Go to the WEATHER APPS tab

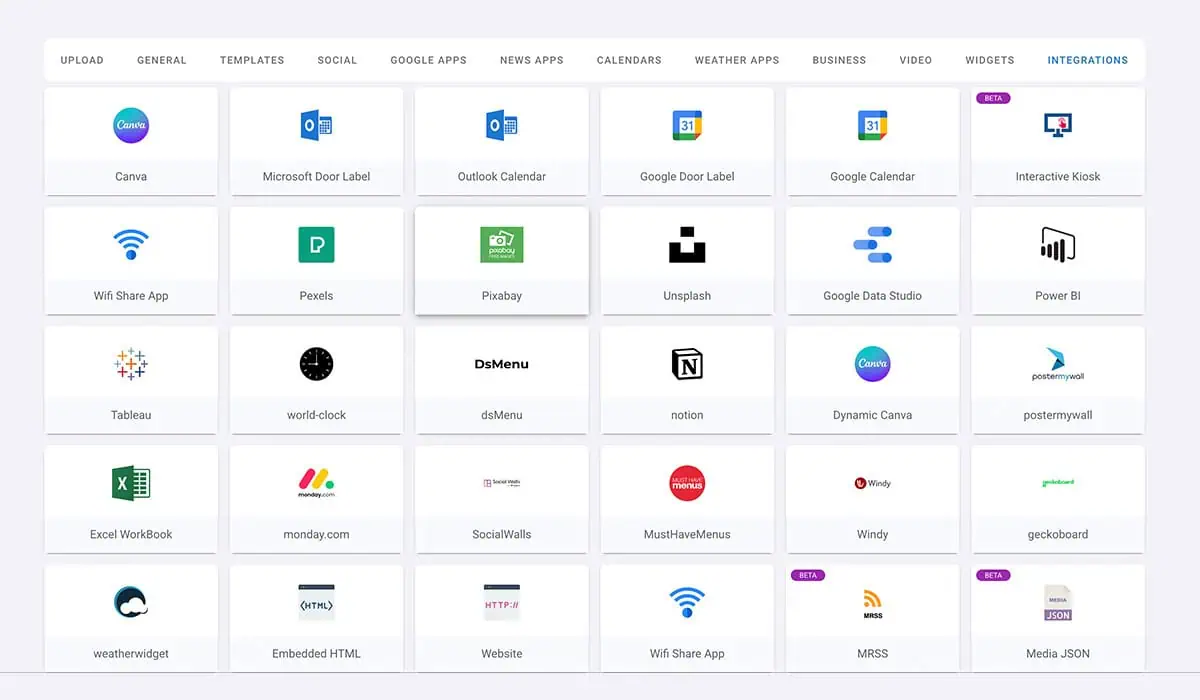[737, 60]
